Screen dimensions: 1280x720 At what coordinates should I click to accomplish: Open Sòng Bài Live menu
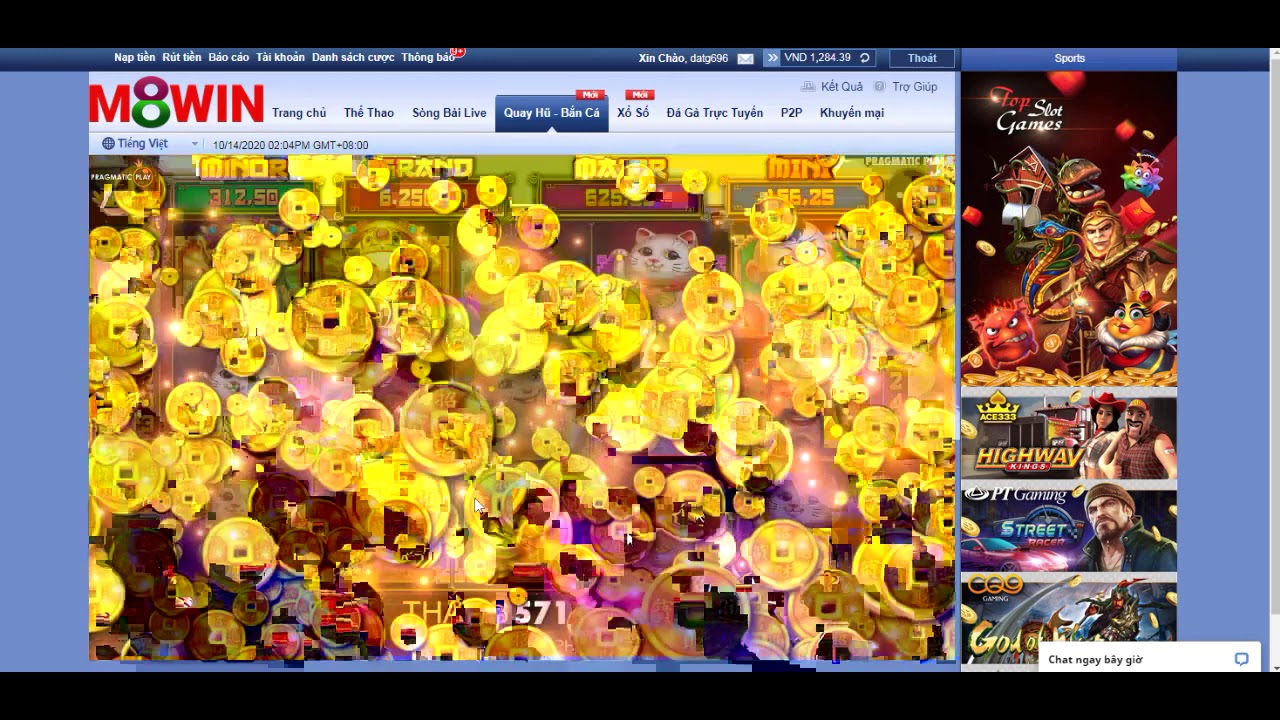449,113
